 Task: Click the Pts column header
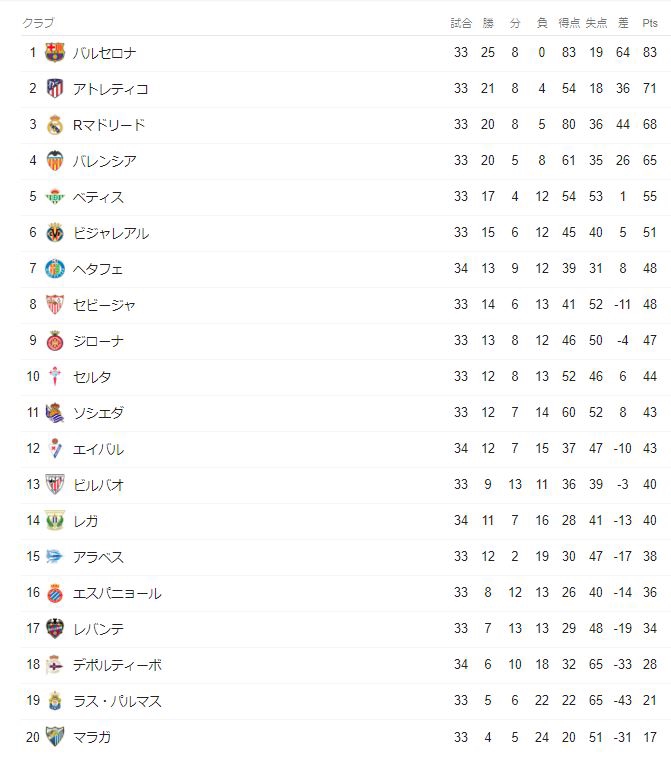pos(649,23)
